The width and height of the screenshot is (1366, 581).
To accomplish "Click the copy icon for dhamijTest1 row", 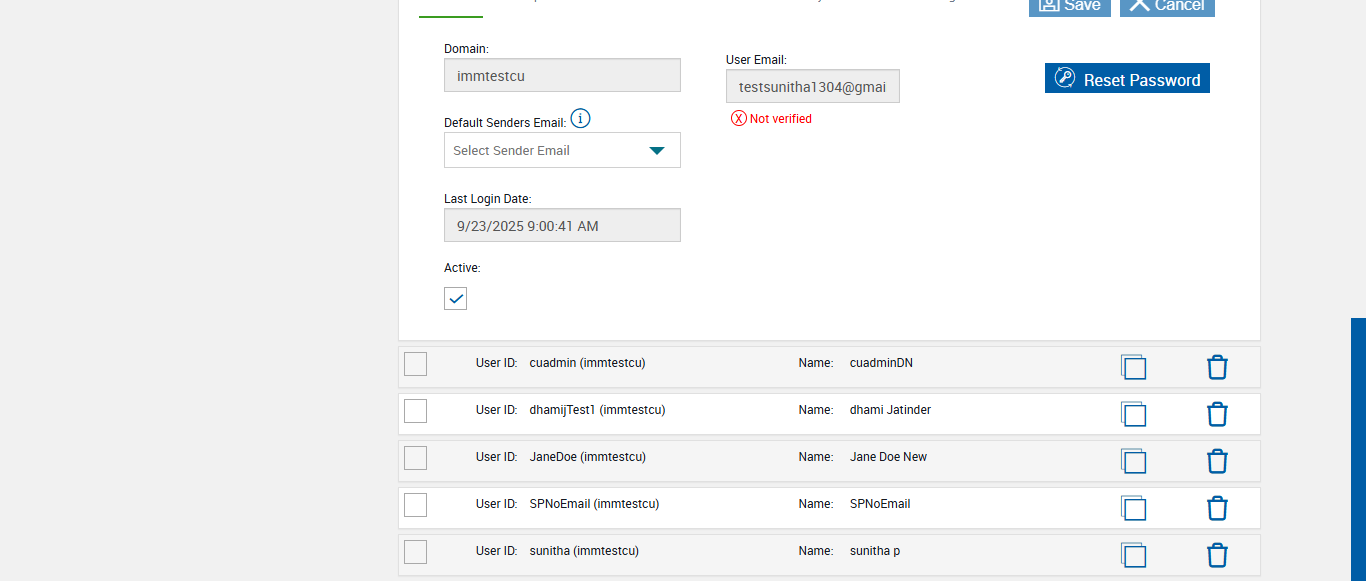I will tap(1133, 414).
